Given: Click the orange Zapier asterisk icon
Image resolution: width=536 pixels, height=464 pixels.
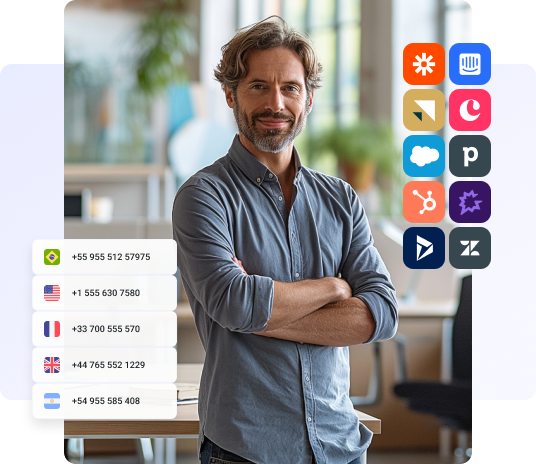Looking at the screenshot, I should click(424, 64).
